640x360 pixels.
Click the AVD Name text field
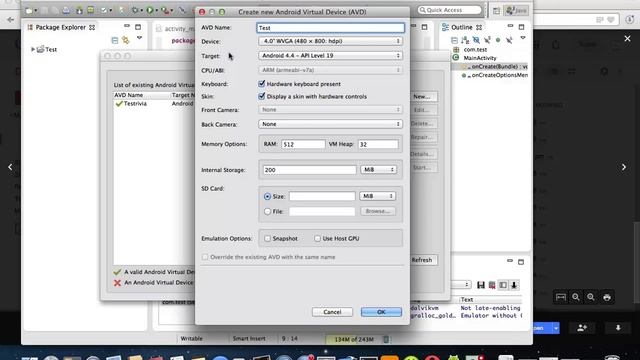tap(331, 28)
